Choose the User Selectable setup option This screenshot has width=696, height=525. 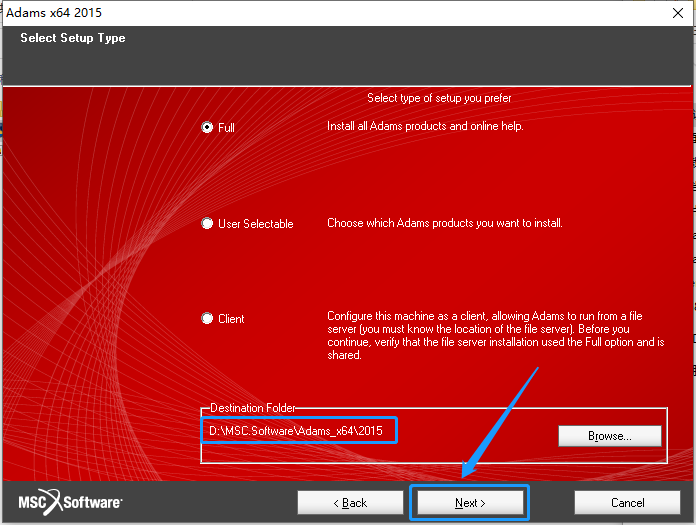point(207,223)
